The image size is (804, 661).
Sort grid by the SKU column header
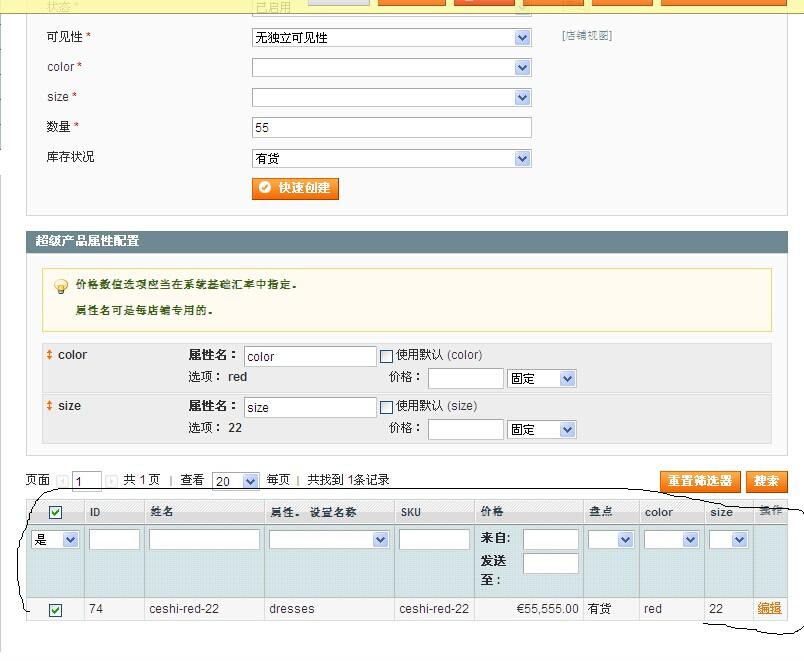pos(411,512)
